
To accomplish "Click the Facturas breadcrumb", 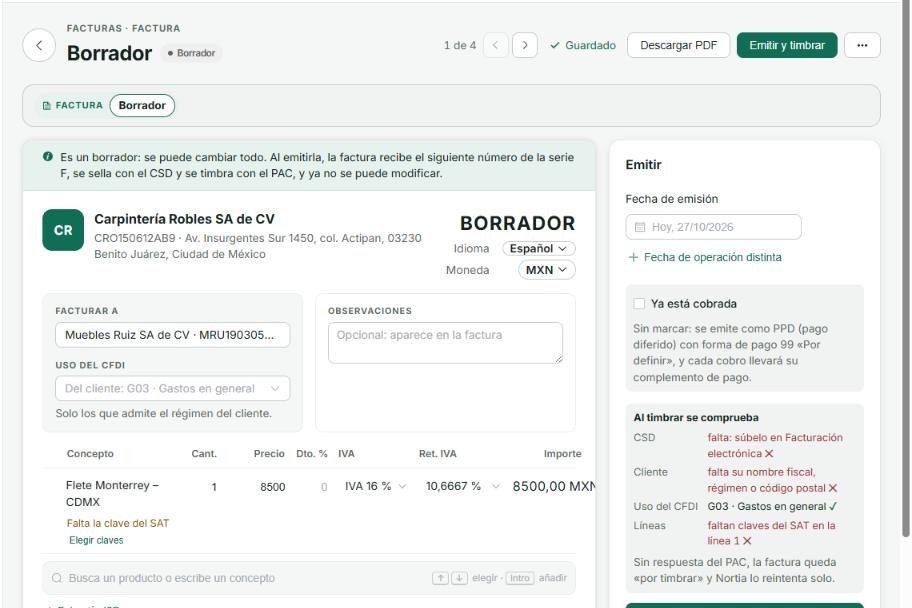I will (94, 28).
